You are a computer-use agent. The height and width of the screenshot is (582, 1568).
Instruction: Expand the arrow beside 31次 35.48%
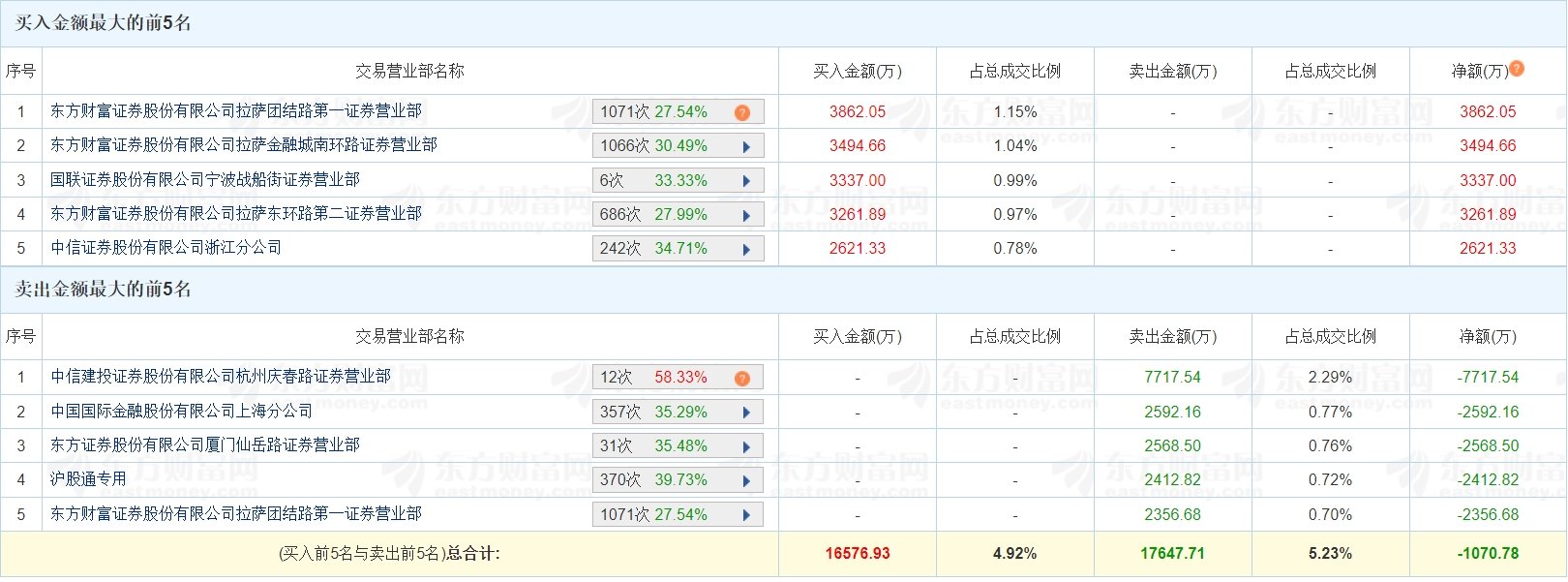(x=746, y=446)
